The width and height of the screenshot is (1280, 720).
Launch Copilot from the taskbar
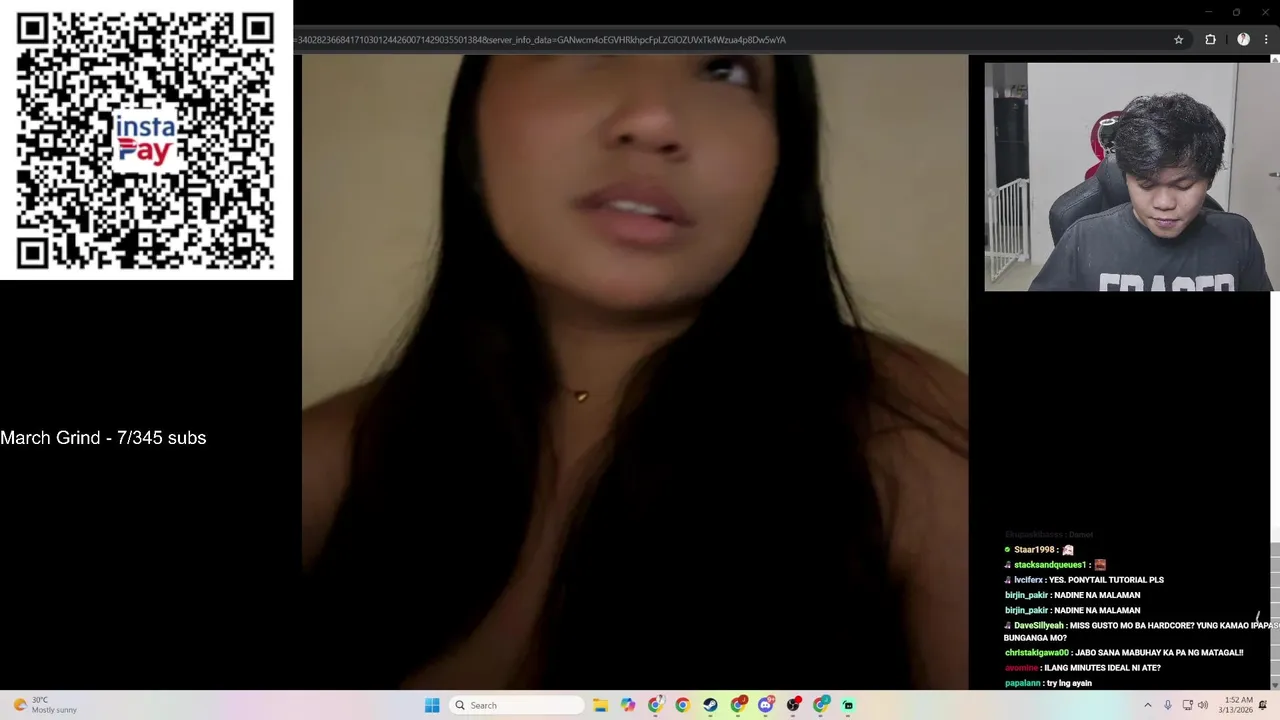[628, 705]
